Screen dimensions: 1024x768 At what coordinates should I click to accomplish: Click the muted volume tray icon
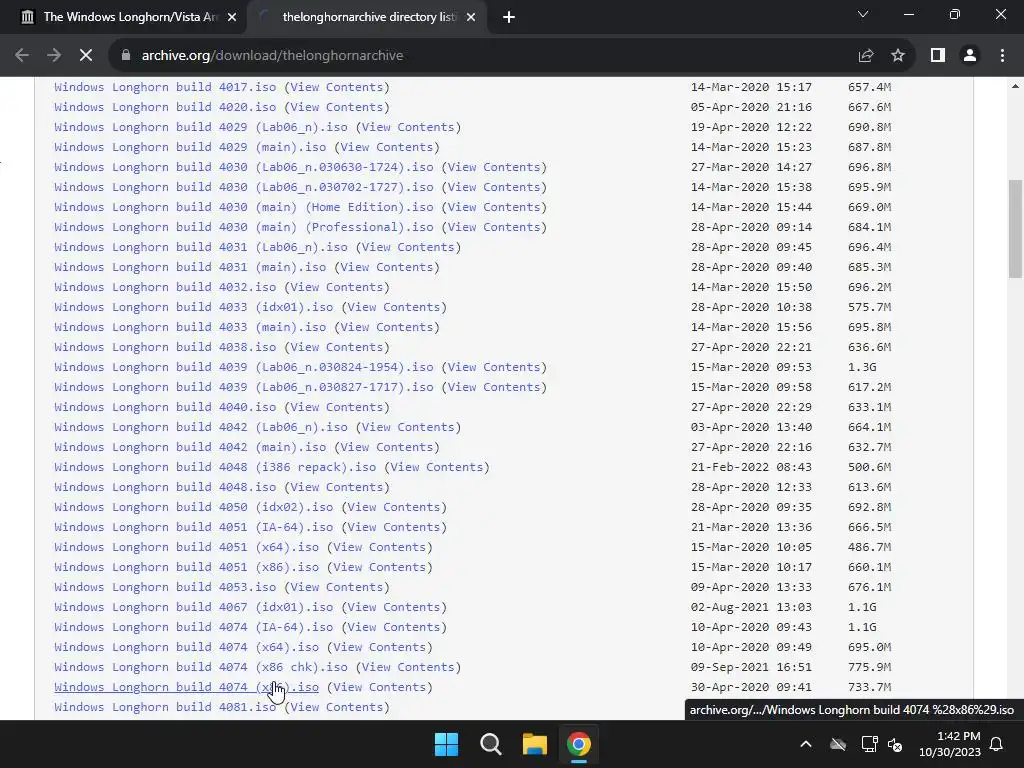click(895, 744)
